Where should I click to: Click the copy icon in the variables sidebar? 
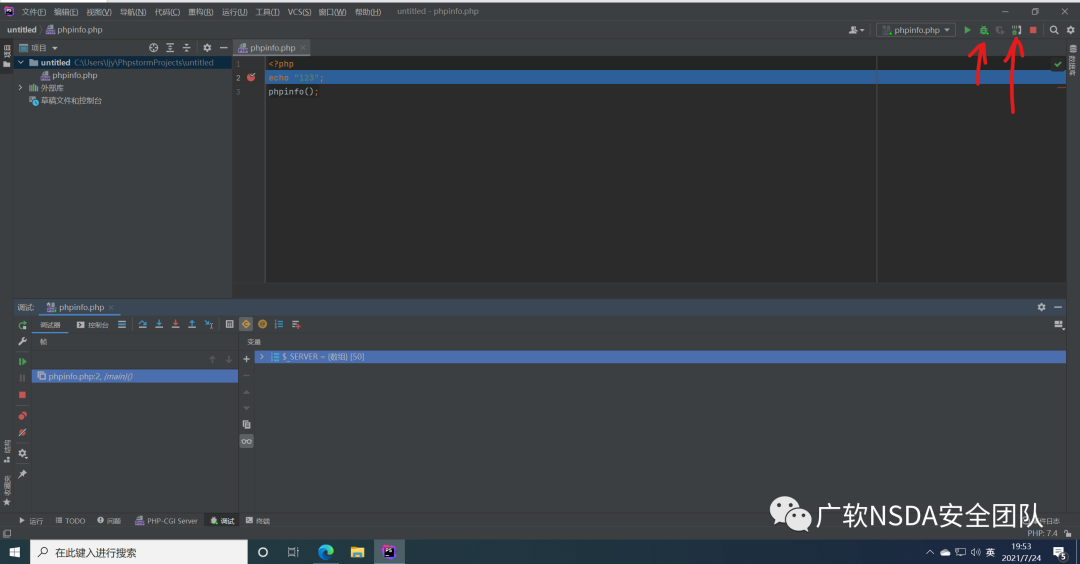click(x=247, y=425)
